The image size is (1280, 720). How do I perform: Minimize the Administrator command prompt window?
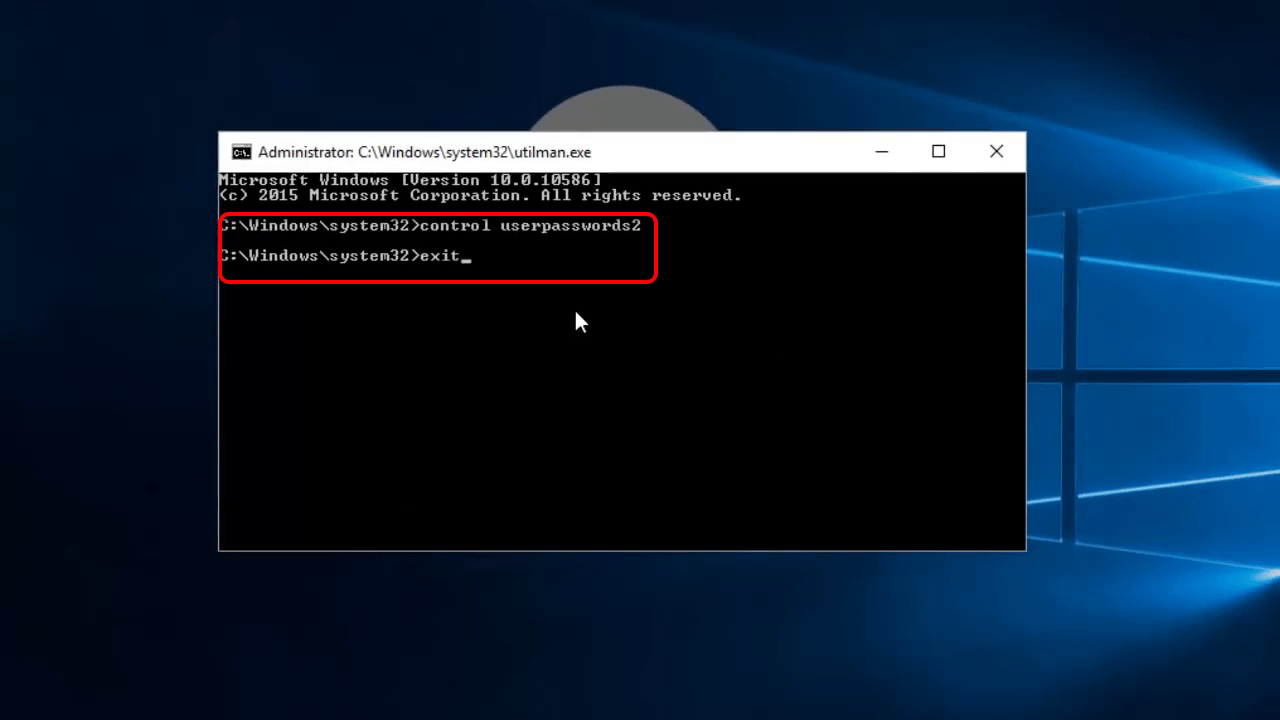[881, 152]
